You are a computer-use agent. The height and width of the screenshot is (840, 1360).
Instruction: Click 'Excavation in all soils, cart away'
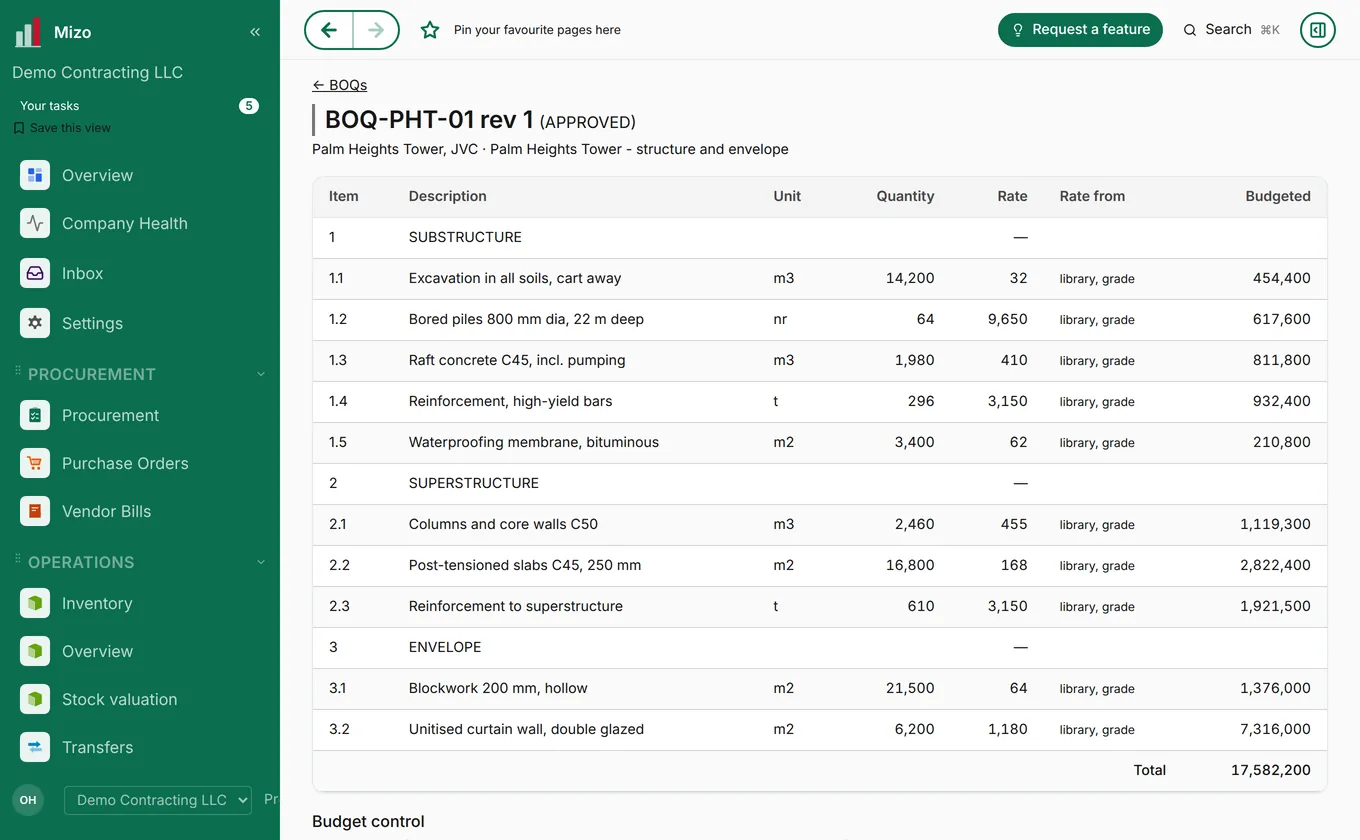click(515, 278)
